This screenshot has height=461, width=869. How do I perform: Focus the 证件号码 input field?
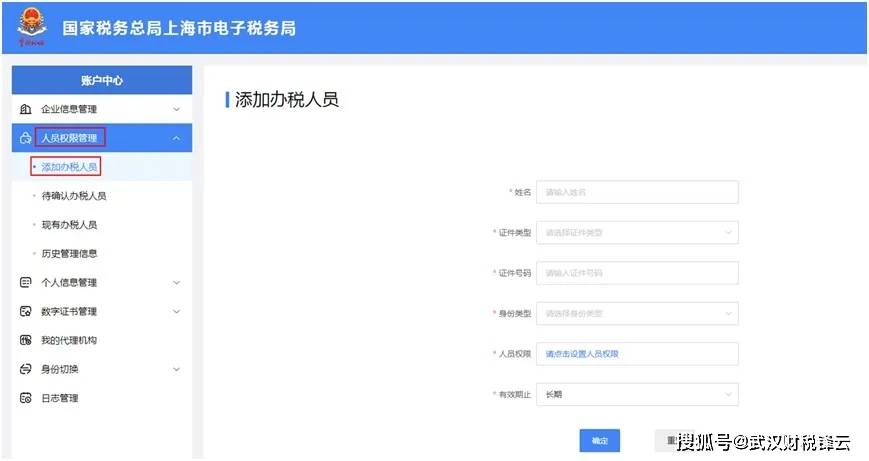coord(637,273)
